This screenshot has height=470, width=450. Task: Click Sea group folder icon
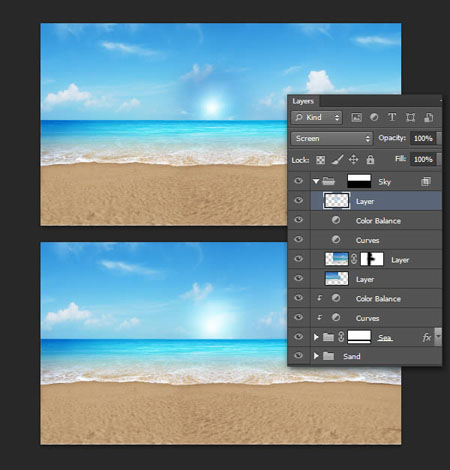click(328, 337)
